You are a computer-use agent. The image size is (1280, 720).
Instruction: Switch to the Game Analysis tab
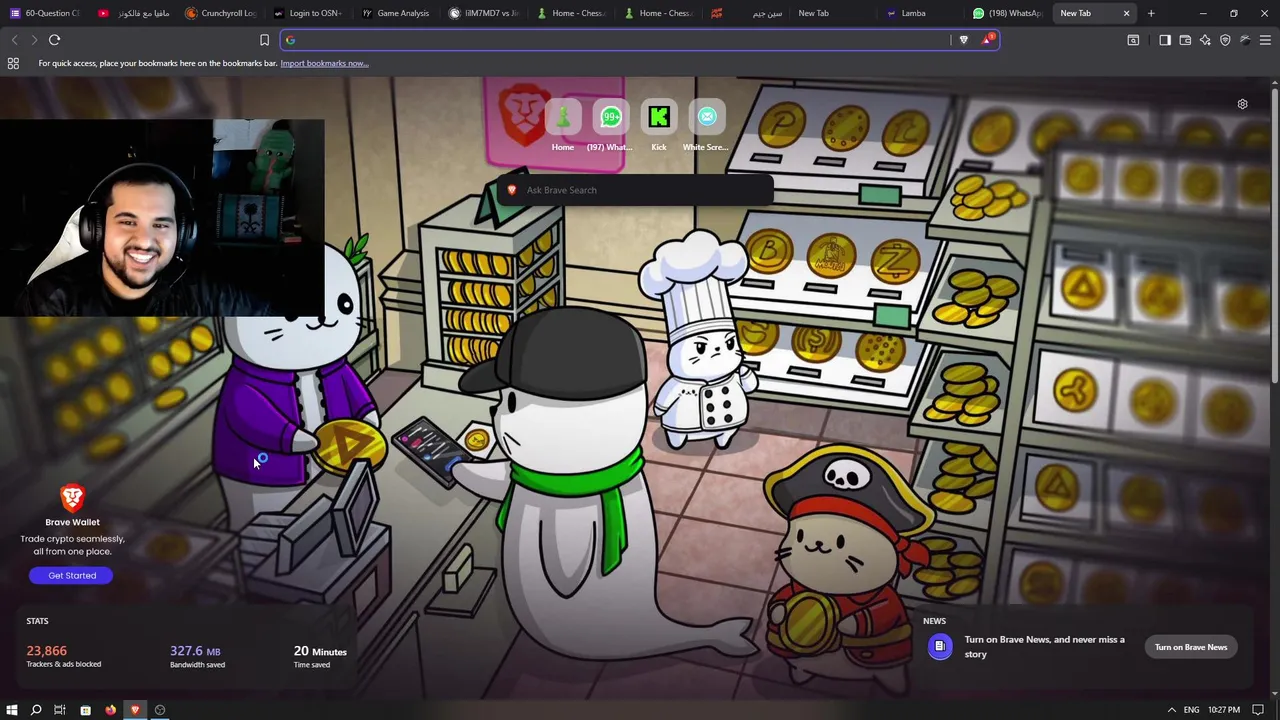click(x=397, y=13)
